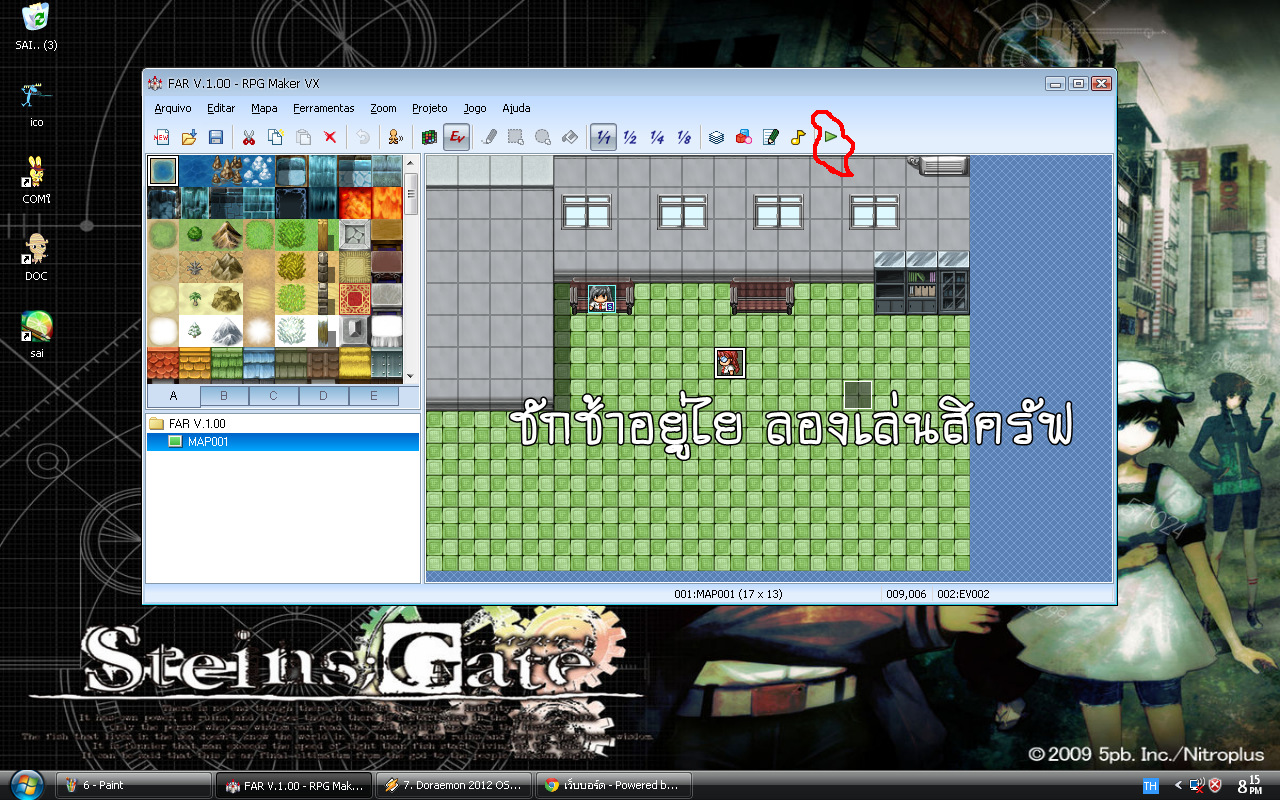Viewport: 1280px width, 800px height.
Task: Save the project with the floppy disk icon
Action: pos(215,137)
